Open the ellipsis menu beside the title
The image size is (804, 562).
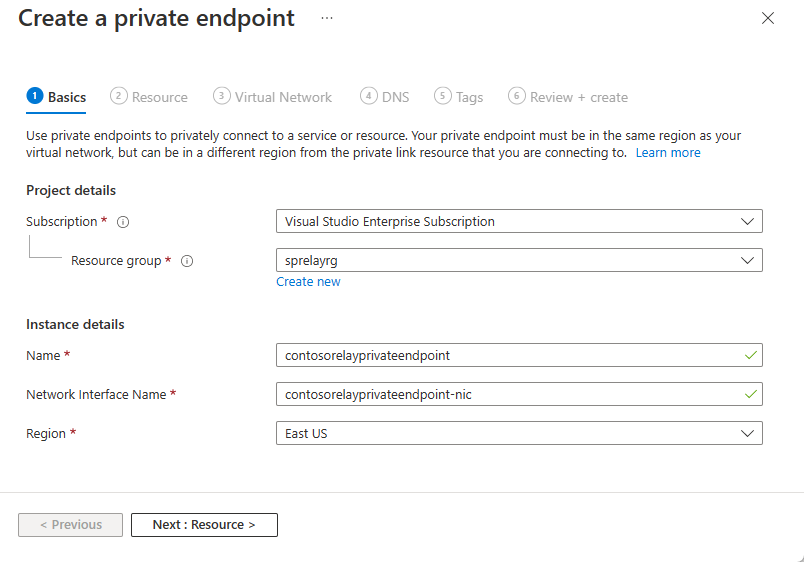(327, 18)
